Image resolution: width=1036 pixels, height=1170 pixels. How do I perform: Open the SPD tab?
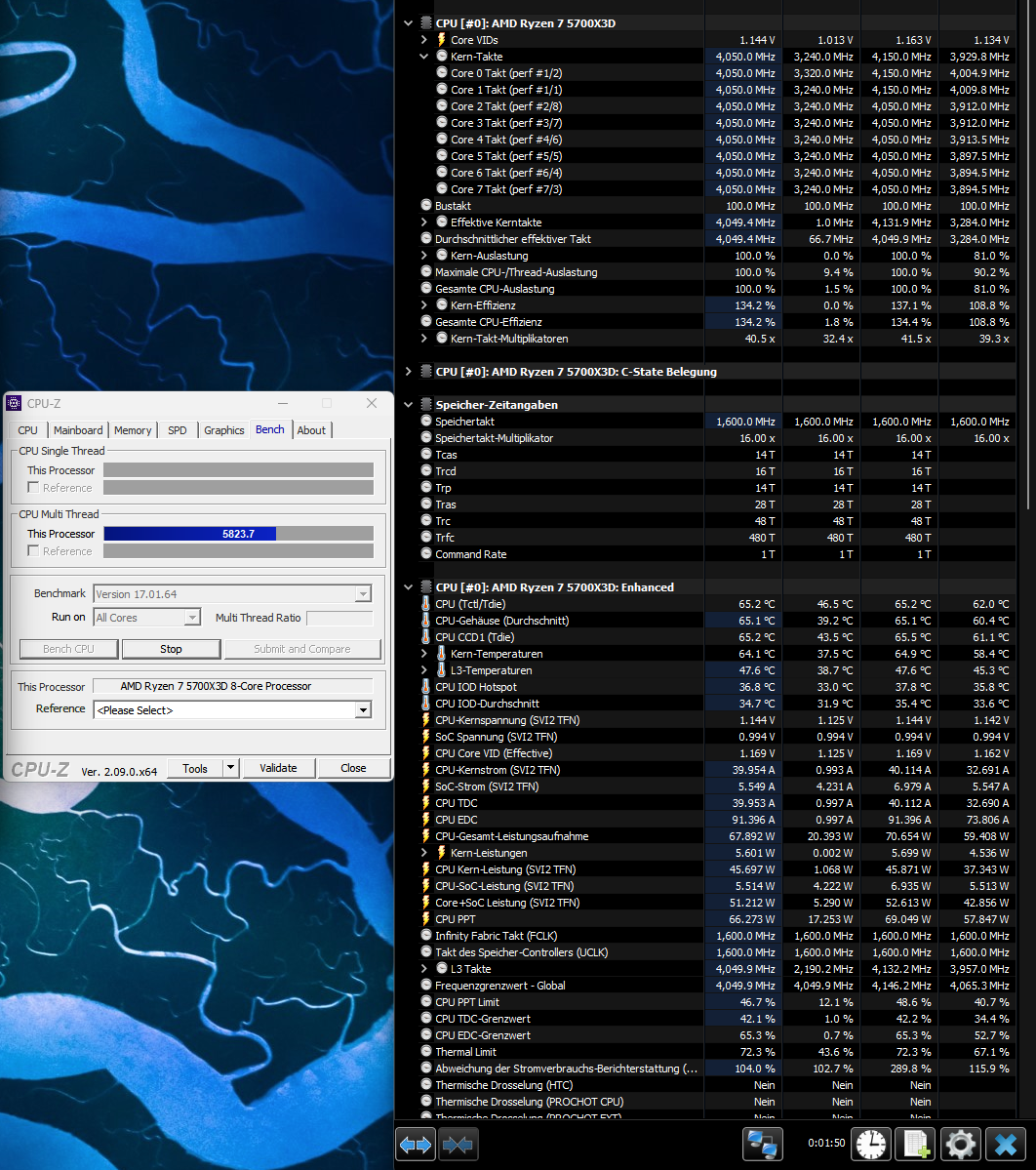178,430
